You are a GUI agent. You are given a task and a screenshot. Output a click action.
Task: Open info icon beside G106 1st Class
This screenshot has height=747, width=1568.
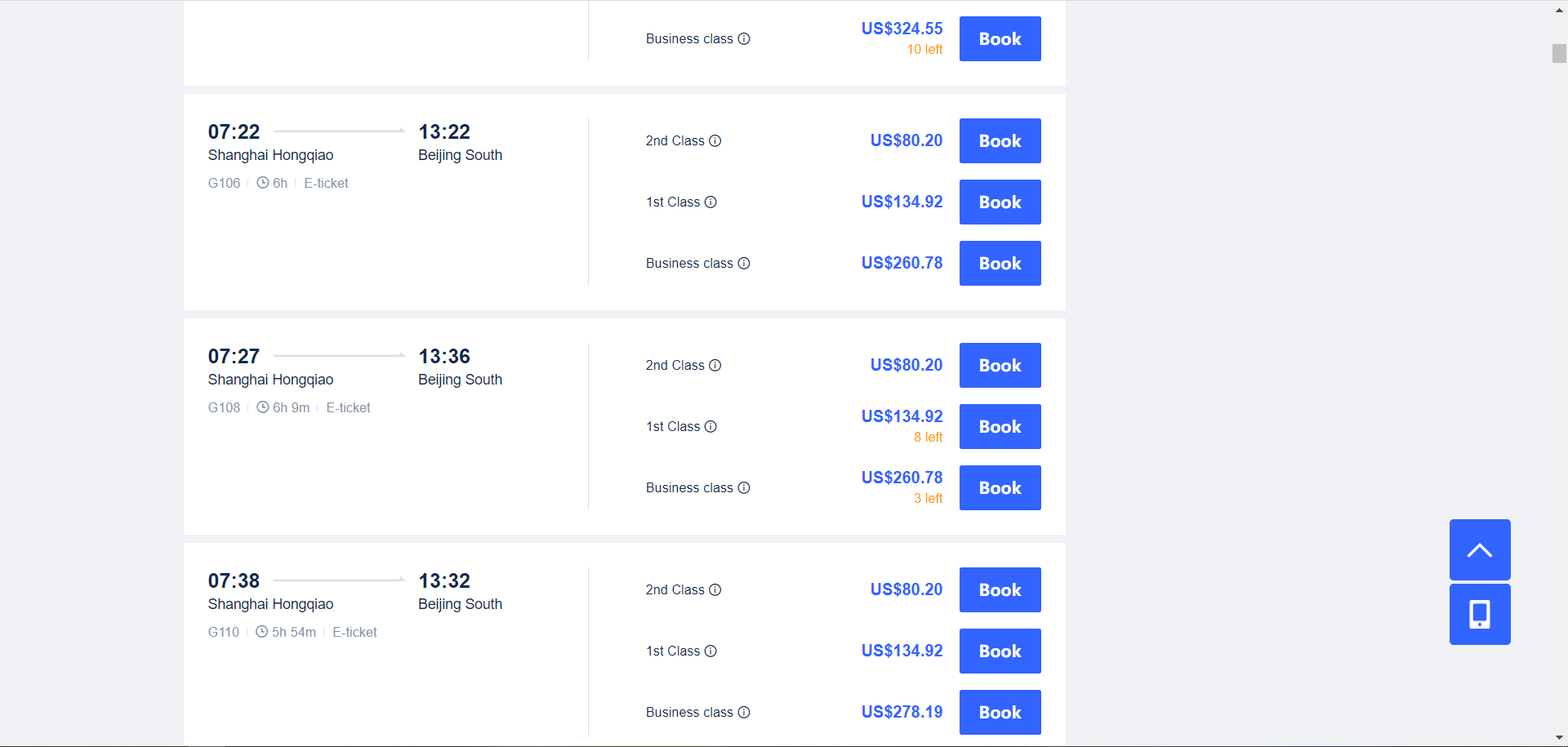pos(710,202)
